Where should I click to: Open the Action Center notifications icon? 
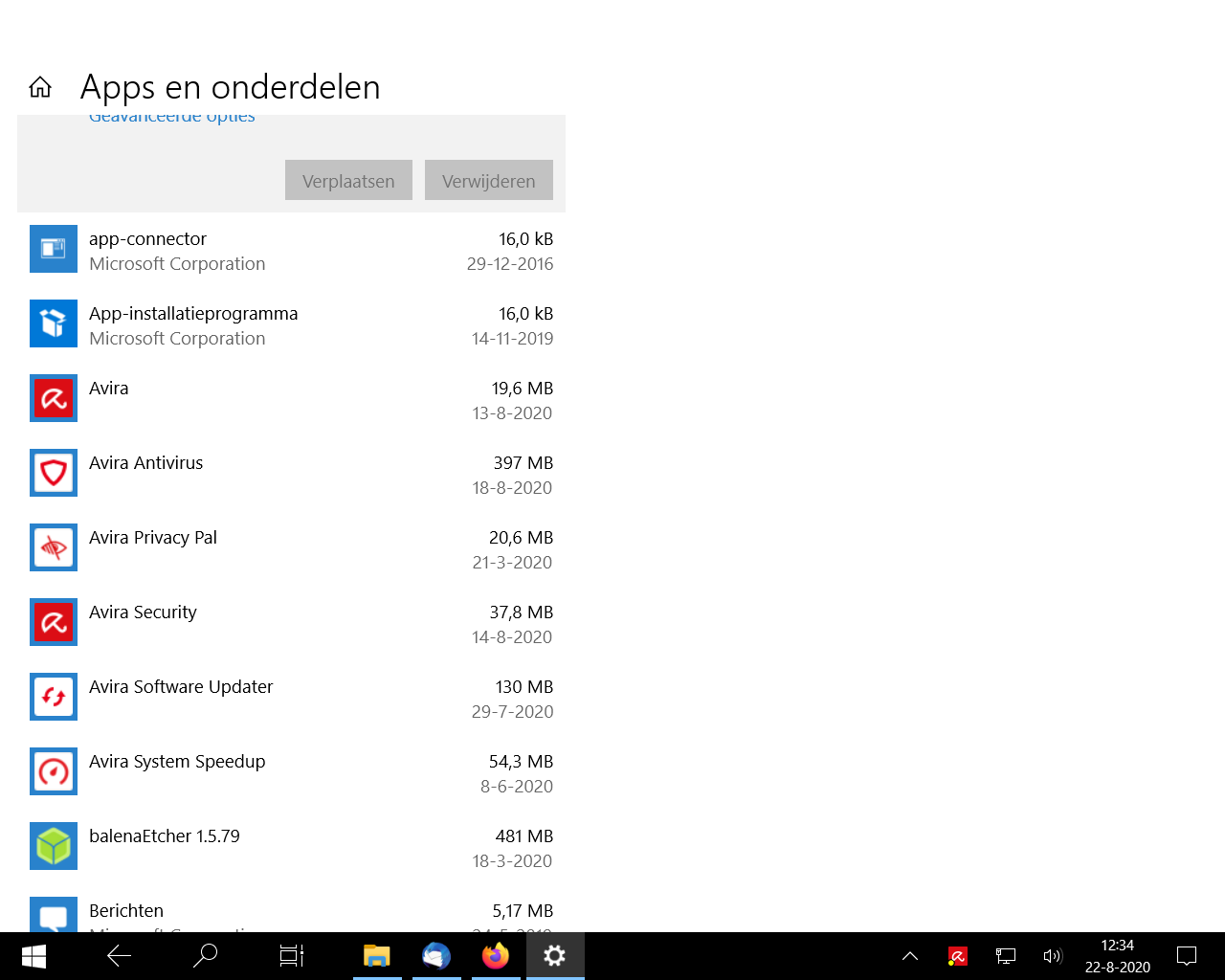click(1187, 956)
